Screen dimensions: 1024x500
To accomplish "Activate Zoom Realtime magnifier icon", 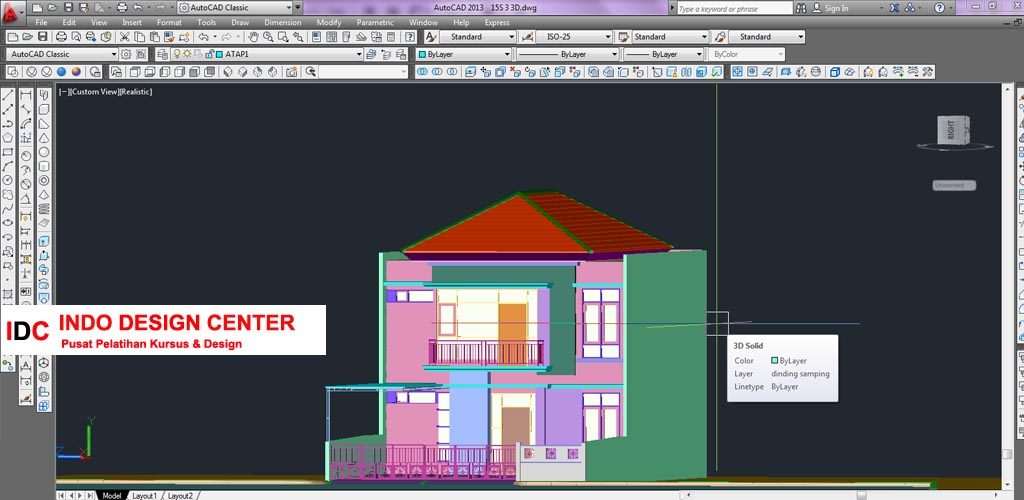I will click(x=268, y=37).
